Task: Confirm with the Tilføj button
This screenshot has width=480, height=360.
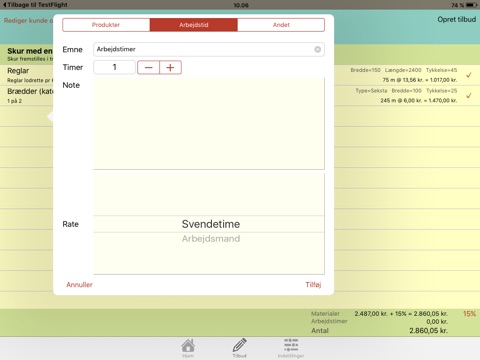Action: click(x=313, y=285)
